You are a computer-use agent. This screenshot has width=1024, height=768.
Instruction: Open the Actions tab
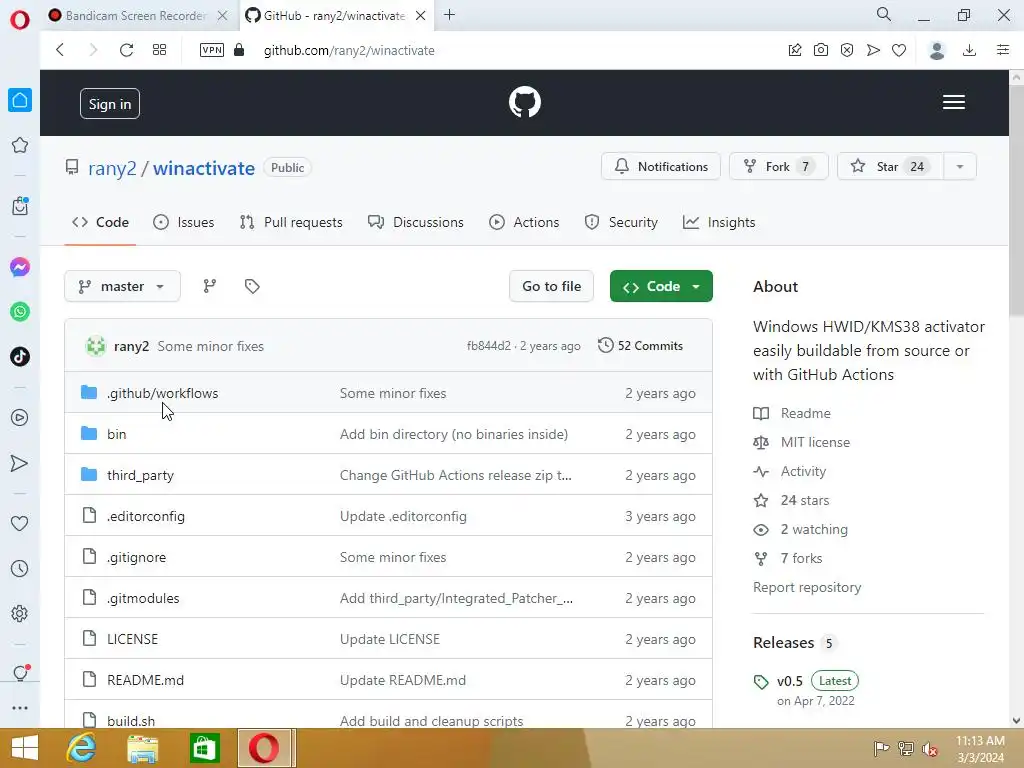pos(524,223)
